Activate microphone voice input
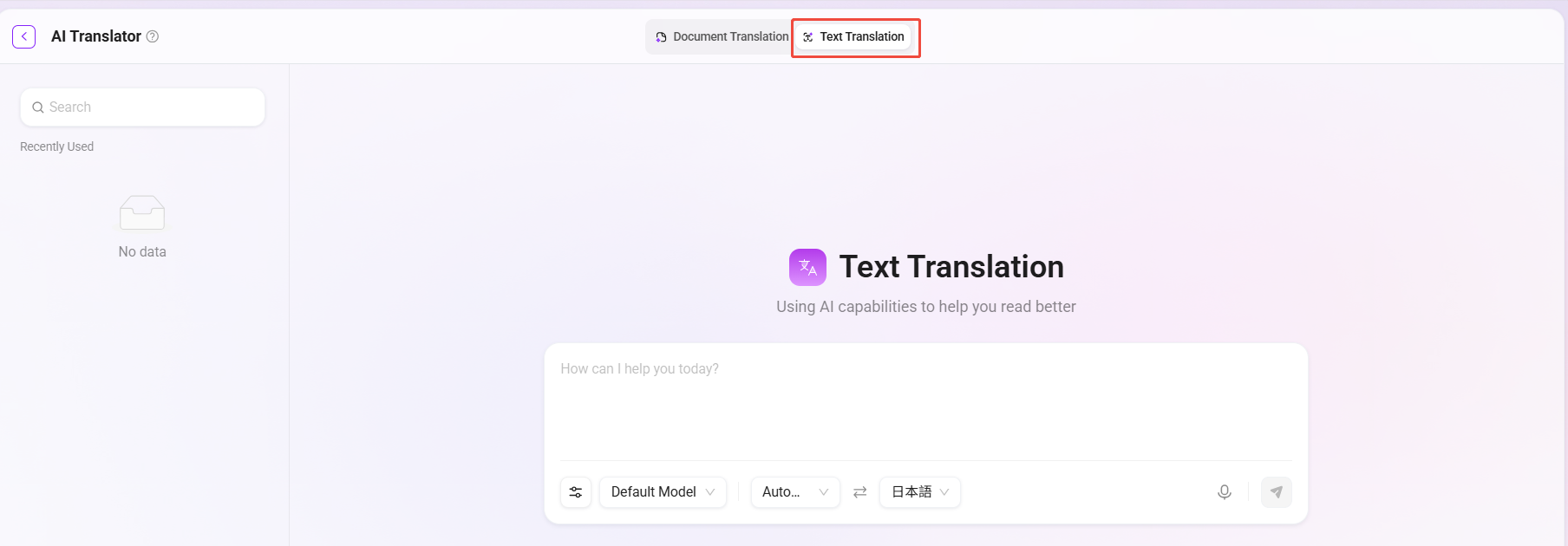The height and width of the screenshot is (546, 1568). pyautogui.click(x=1225, y=492)
